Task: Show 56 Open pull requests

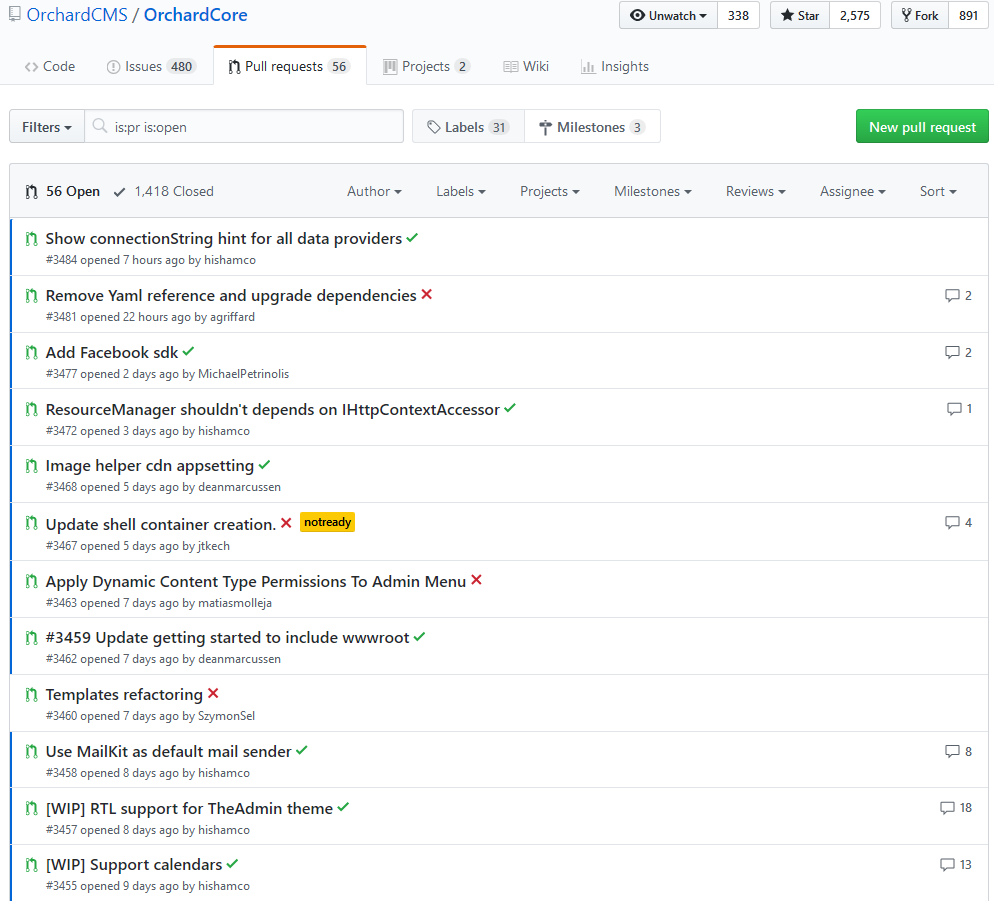Action: click(x=63, y=191)
